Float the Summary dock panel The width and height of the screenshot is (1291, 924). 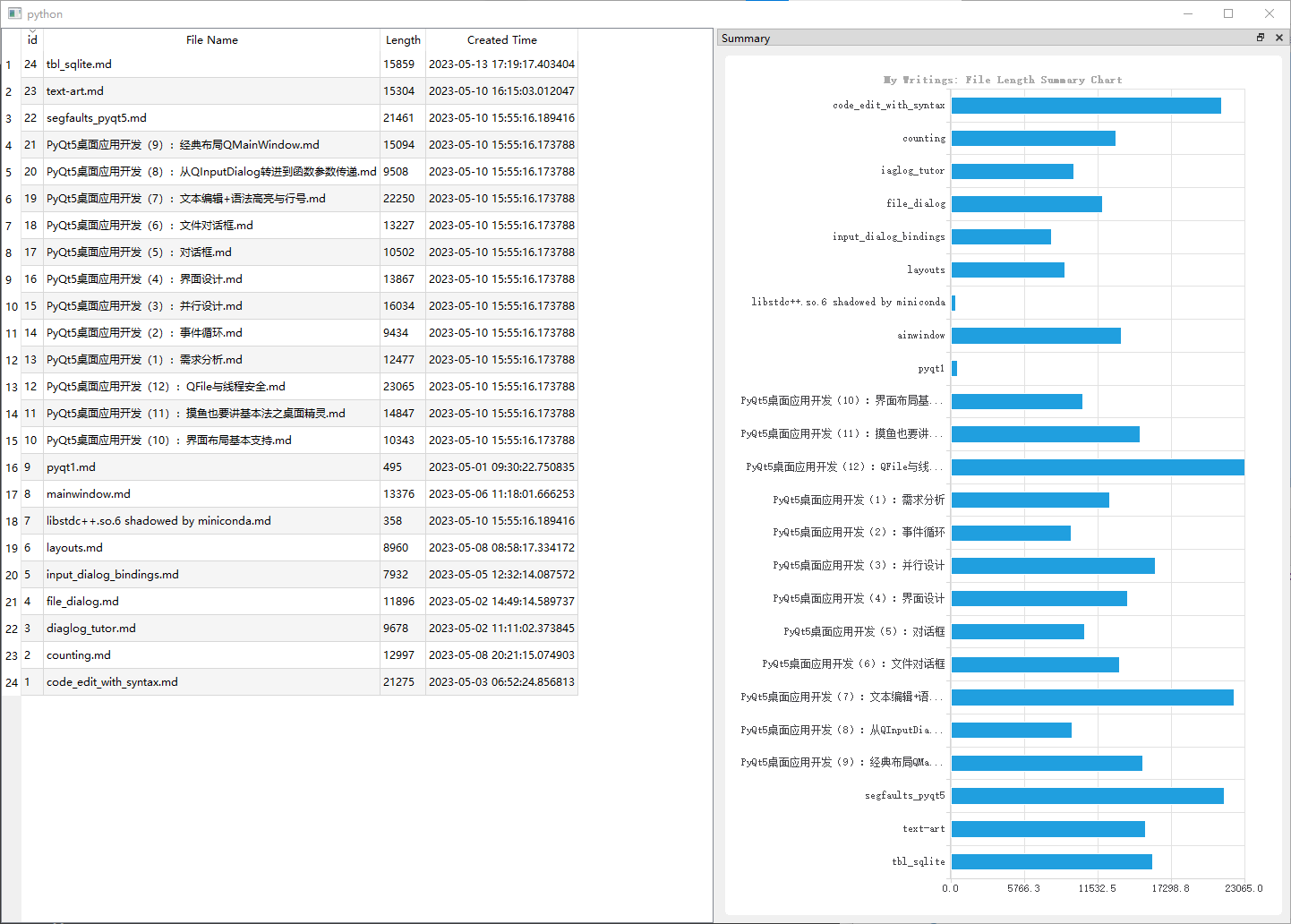click(1261, 38)
